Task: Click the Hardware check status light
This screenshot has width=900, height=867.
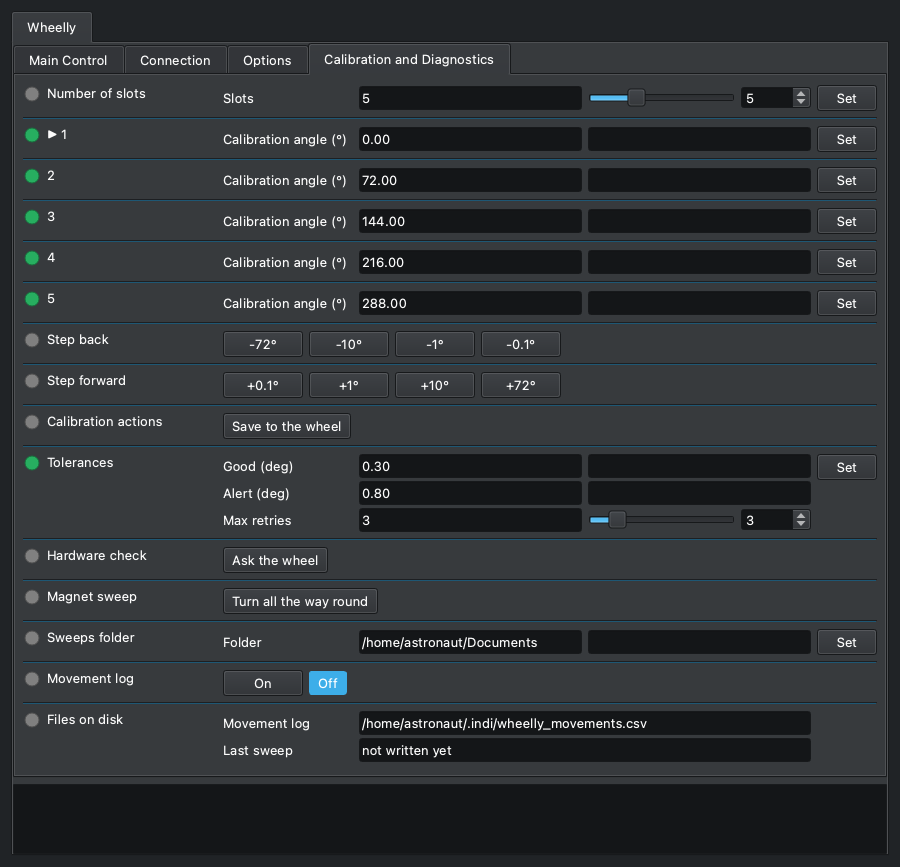Action: coord(32,555)
